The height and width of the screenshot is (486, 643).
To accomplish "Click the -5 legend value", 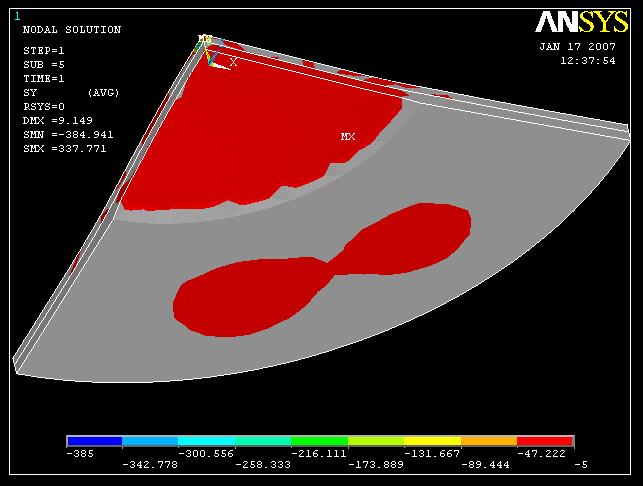I will pos(581,465).
